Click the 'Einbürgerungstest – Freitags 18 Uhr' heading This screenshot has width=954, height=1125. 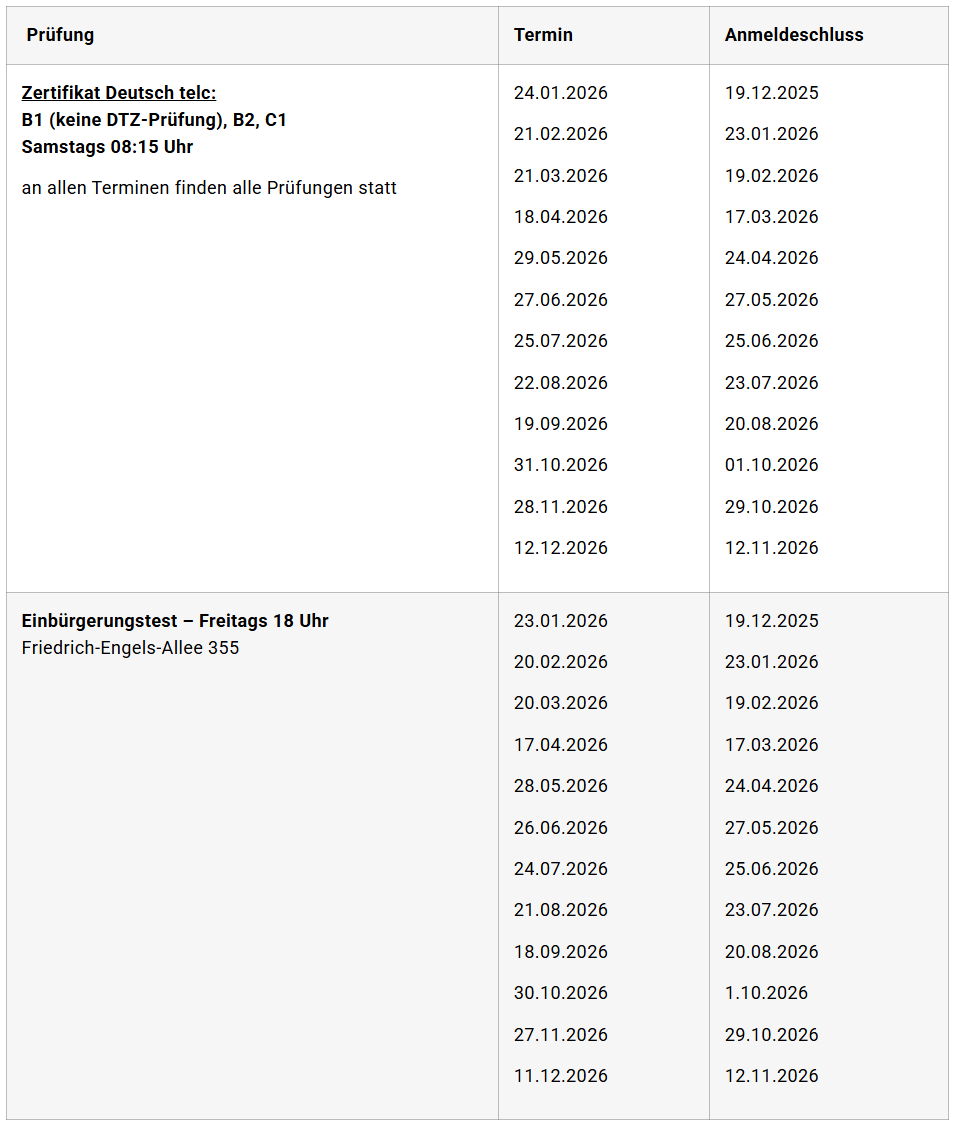point(175,621)
